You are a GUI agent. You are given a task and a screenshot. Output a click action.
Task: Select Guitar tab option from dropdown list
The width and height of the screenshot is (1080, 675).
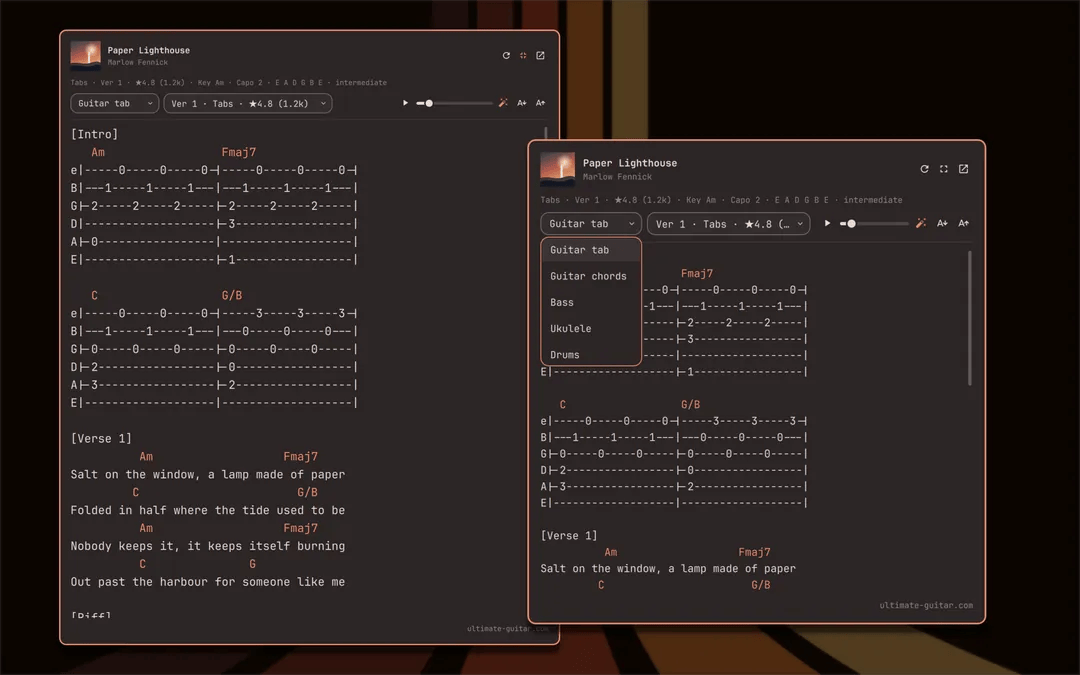(x=591, y=250)
